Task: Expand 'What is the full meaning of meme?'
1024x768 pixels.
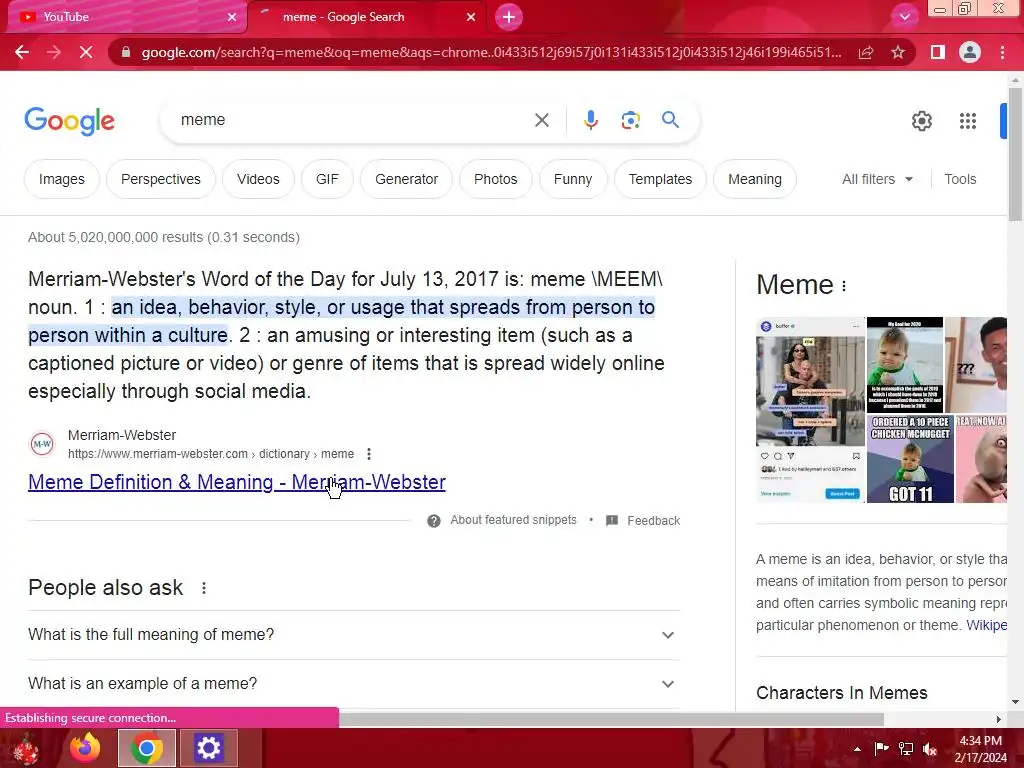Action: (354, 635)
